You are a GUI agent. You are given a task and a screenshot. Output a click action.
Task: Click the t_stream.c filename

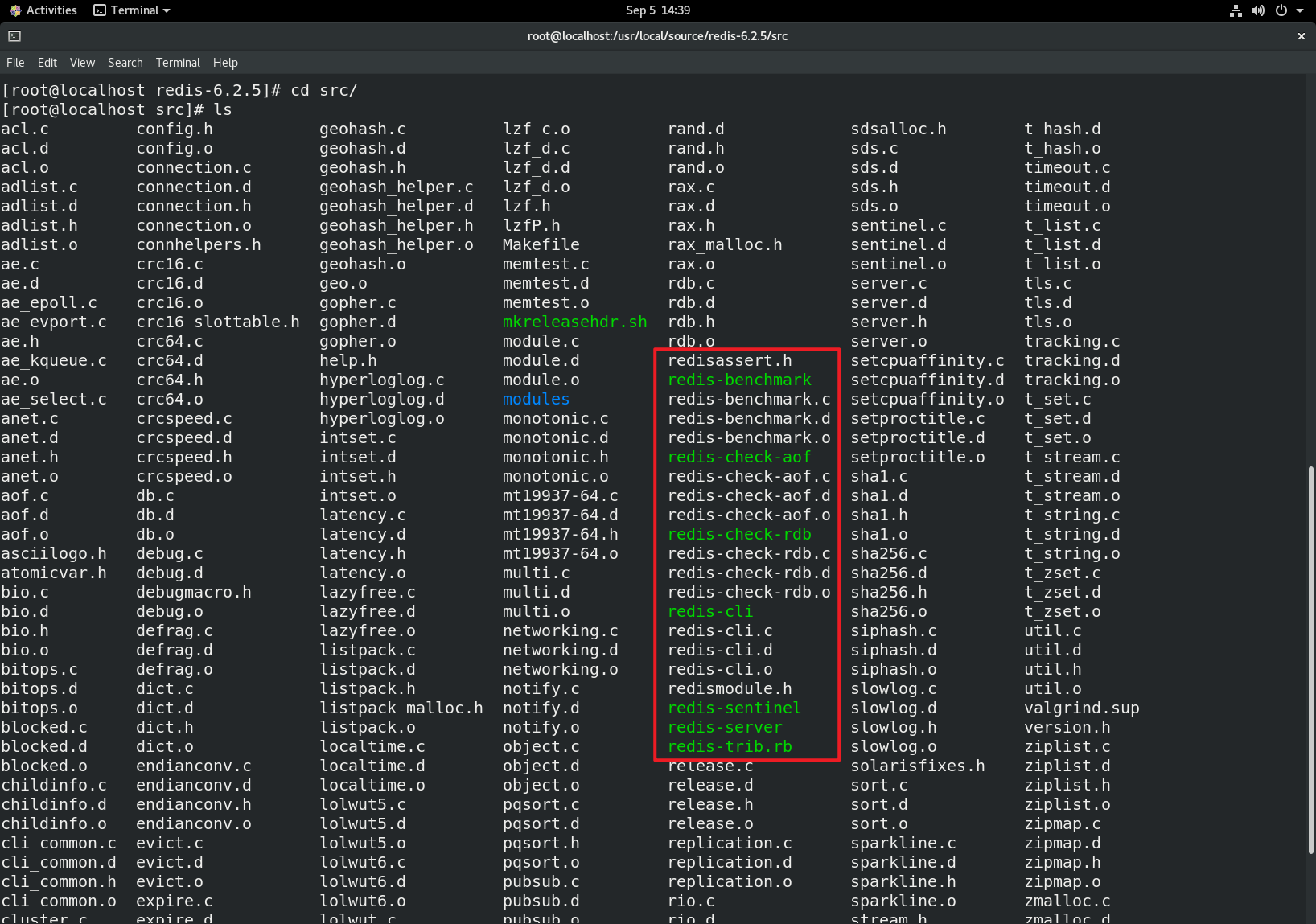(x=1072, y=457)
